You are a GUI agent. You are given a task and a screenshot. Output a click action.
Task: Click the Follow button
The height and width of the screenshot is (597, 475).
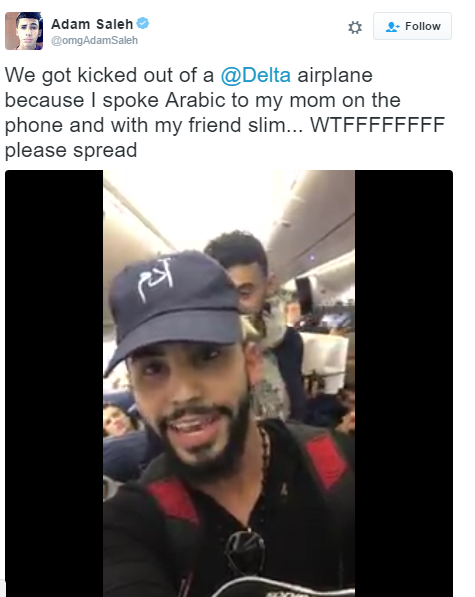point(412,26)
